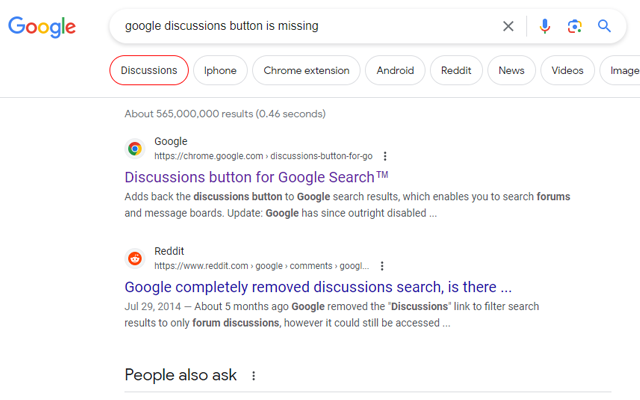Select the Iphone filter chip
This screenshot has width=640, height=400.
(x=220, y=70)
